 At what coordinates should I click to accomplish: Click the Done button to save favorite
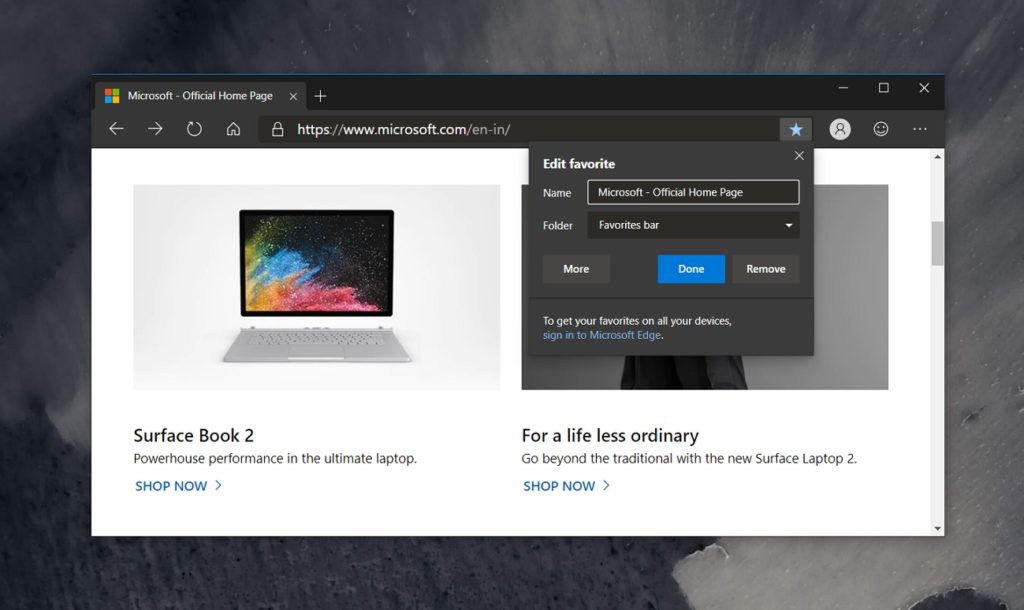click(690, 269)
